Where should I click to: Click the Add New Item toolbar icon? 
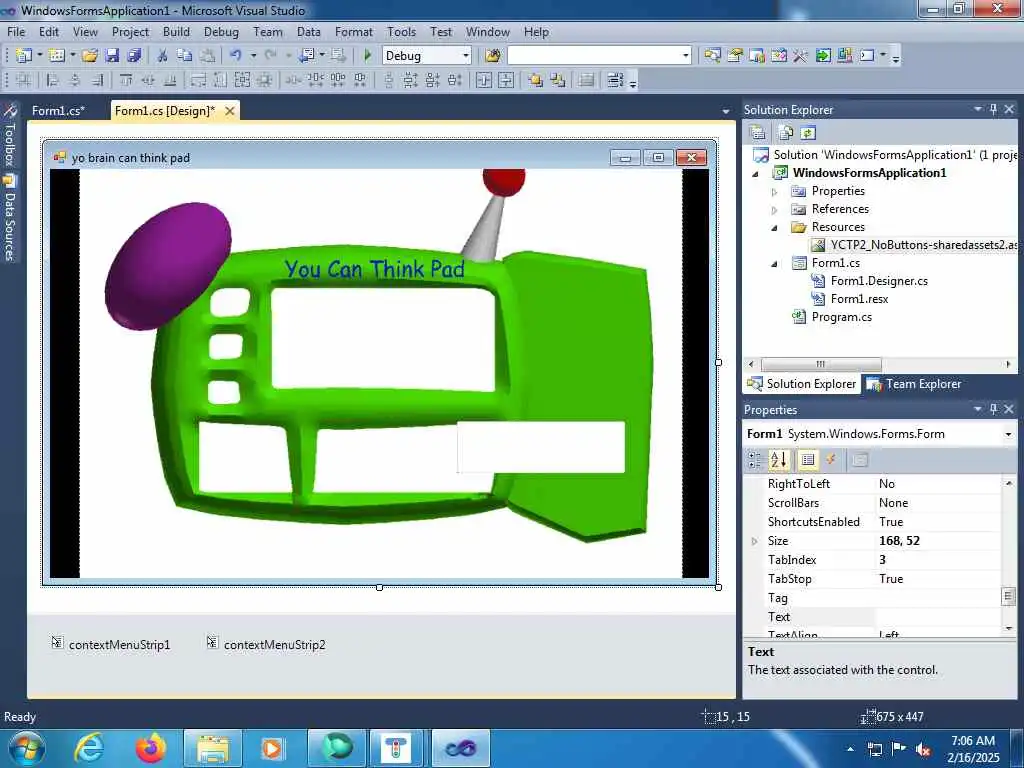point(57,56)
